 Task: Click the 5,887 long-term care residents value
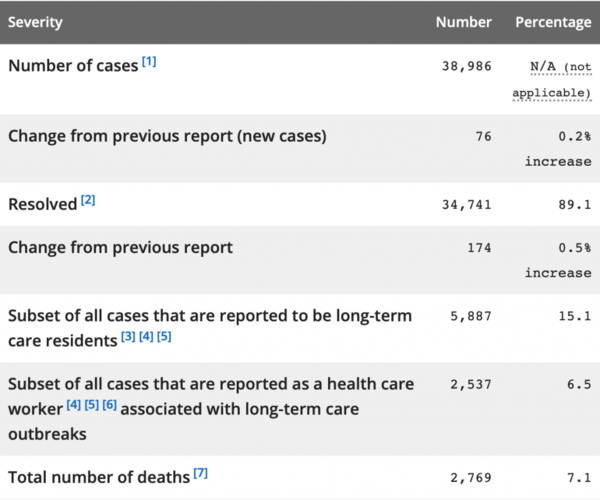pyautogui.click(x=470, y=316)
